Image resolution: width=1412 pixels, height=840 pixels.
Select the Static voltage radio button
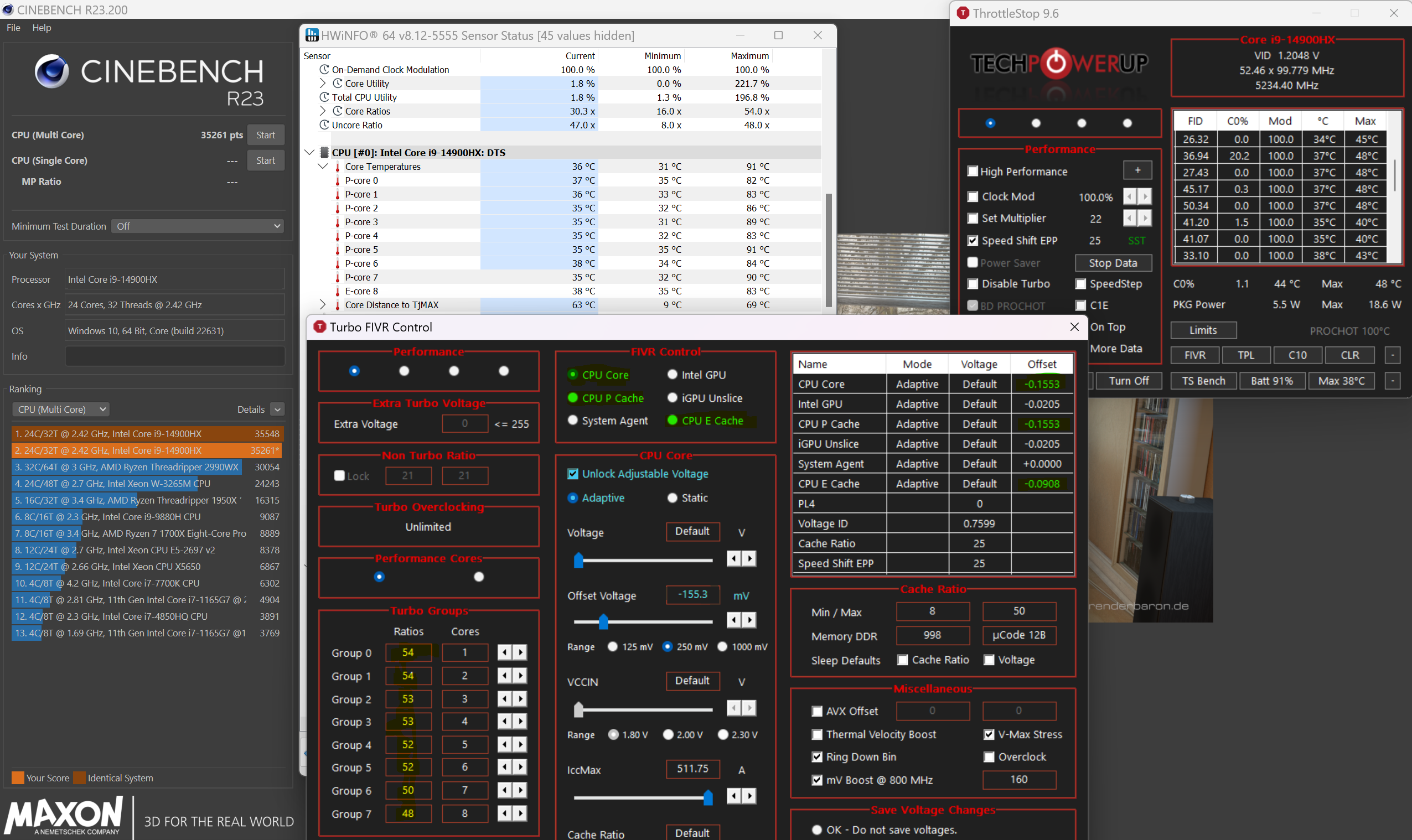(672, 497)
